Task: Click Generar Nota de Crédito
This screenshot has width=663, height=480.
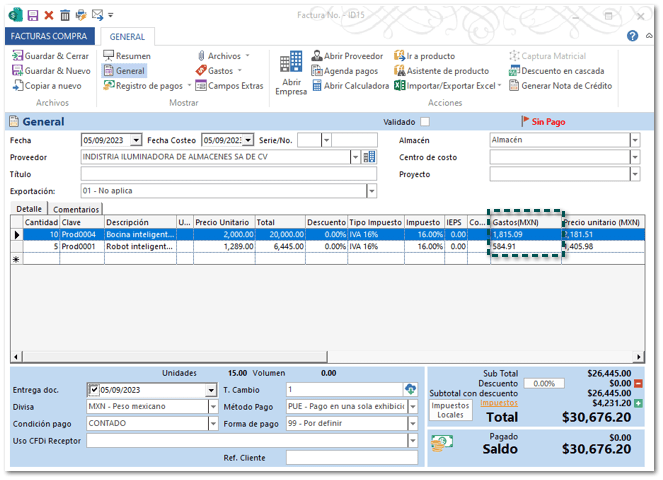Action: 560,86
